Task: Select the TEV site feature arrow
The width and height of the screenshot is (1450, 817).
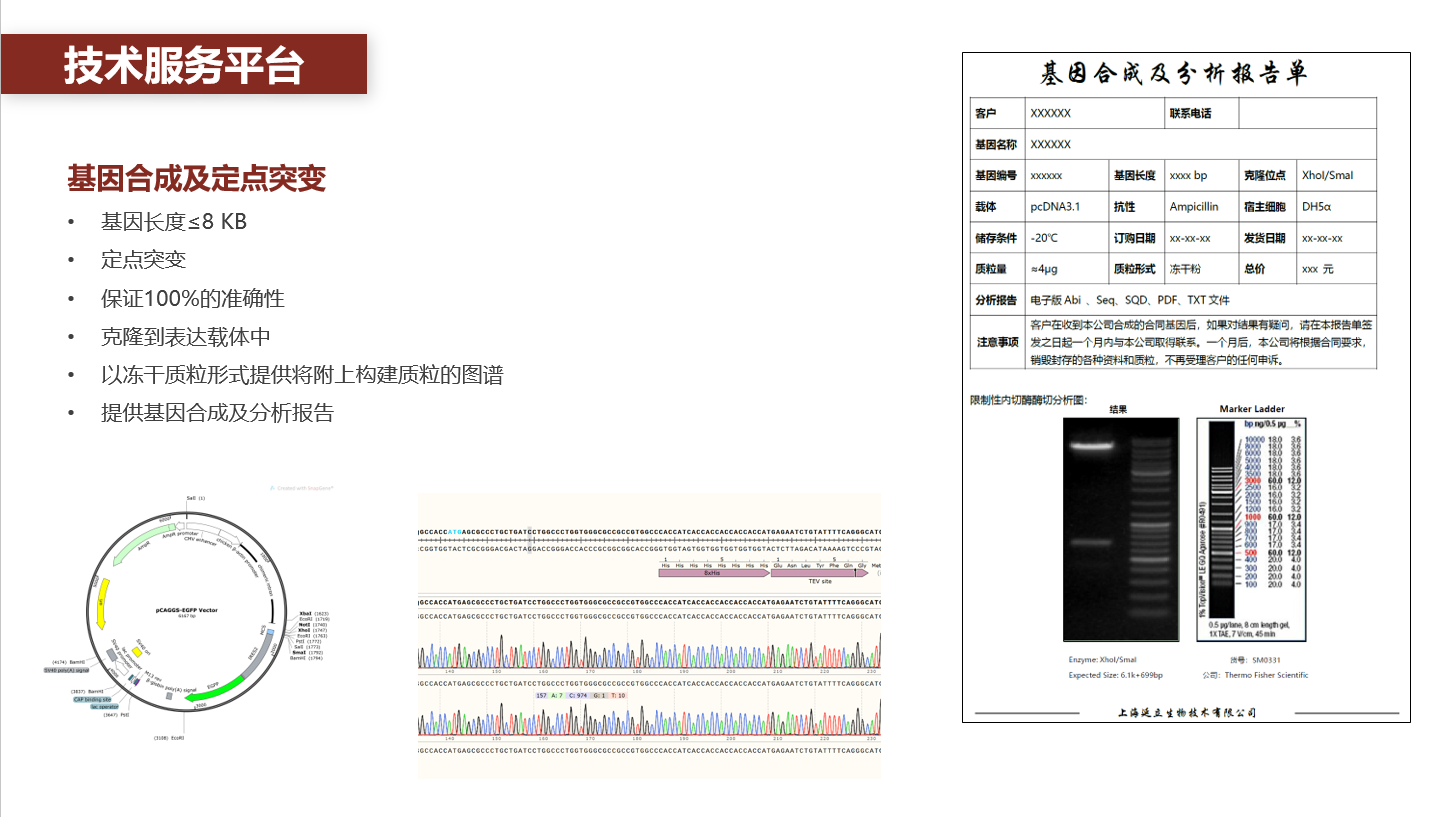Action: coord(811,573)
